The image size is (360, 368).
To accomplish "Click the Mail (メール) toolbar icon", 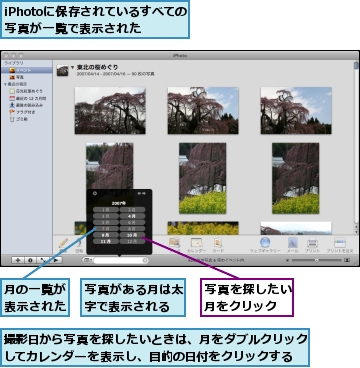I will pos(292,245).
